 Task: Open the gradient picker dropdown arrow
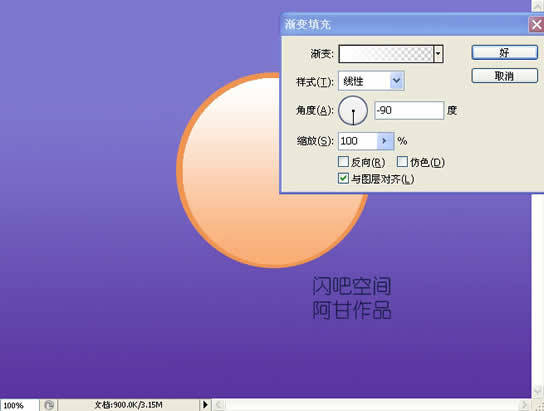(438, 54)
